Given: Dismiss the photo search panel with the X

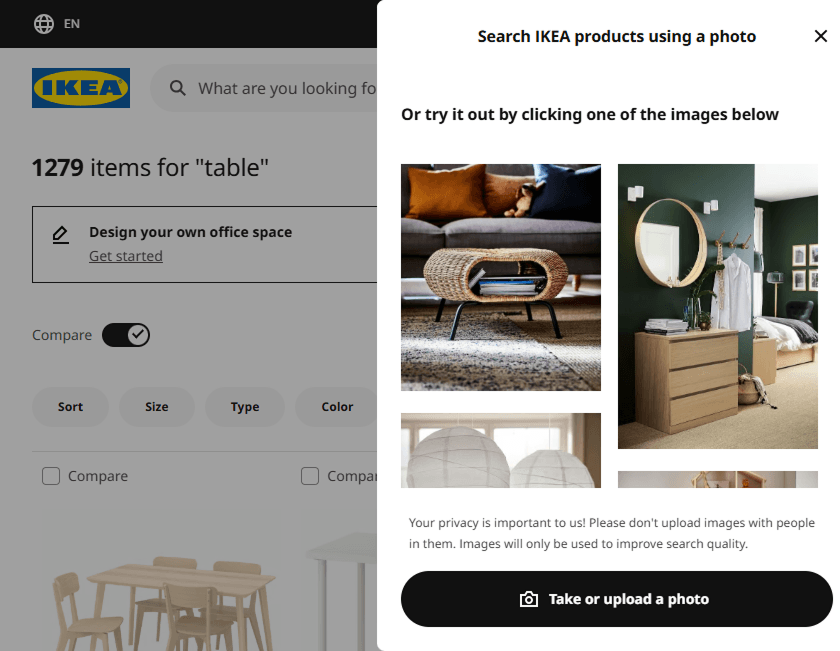Looking at the screenshot, I should tap(821, 35).
